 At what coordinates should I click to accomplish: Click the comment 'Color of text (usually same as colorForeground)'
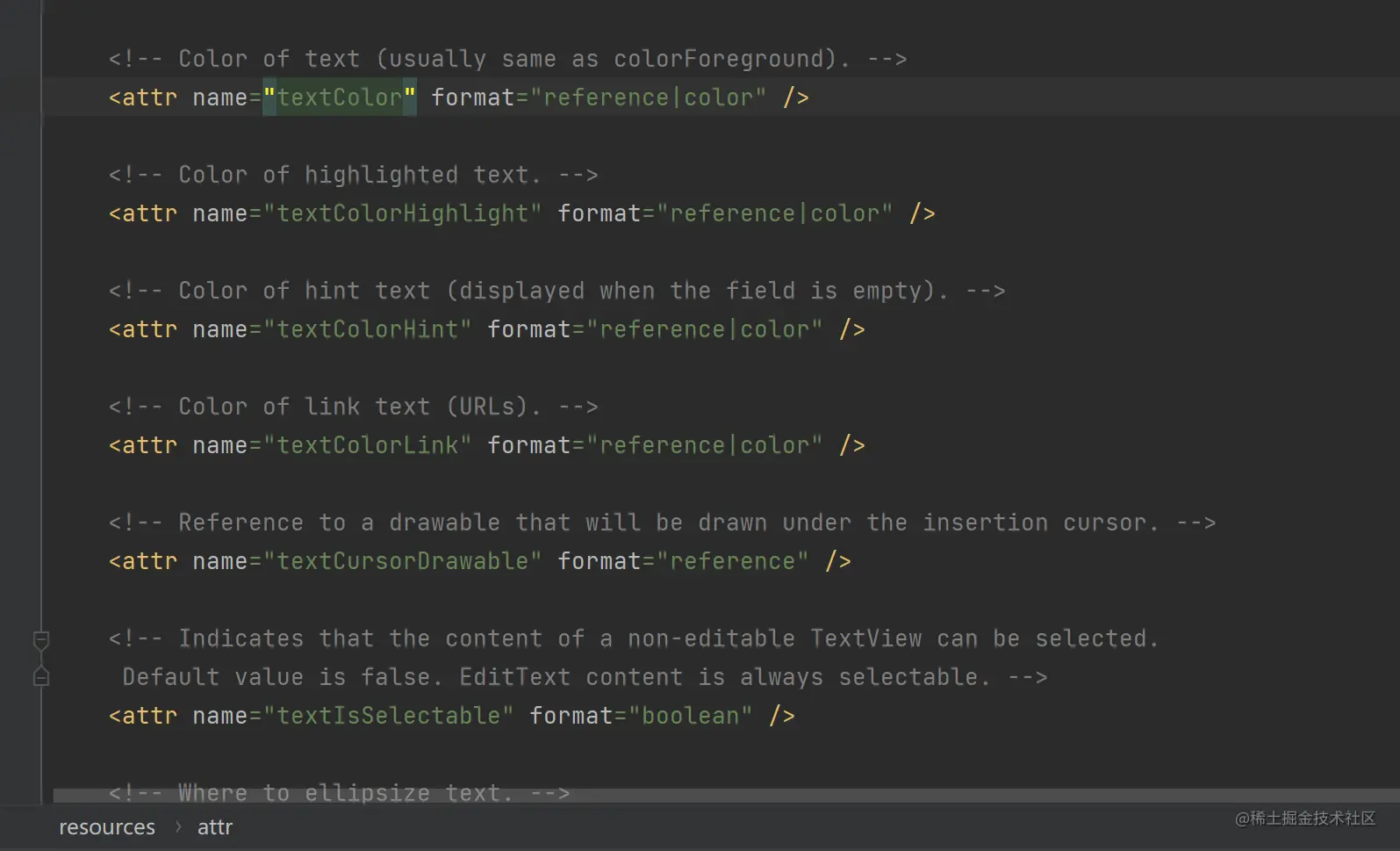pos(508,59)
